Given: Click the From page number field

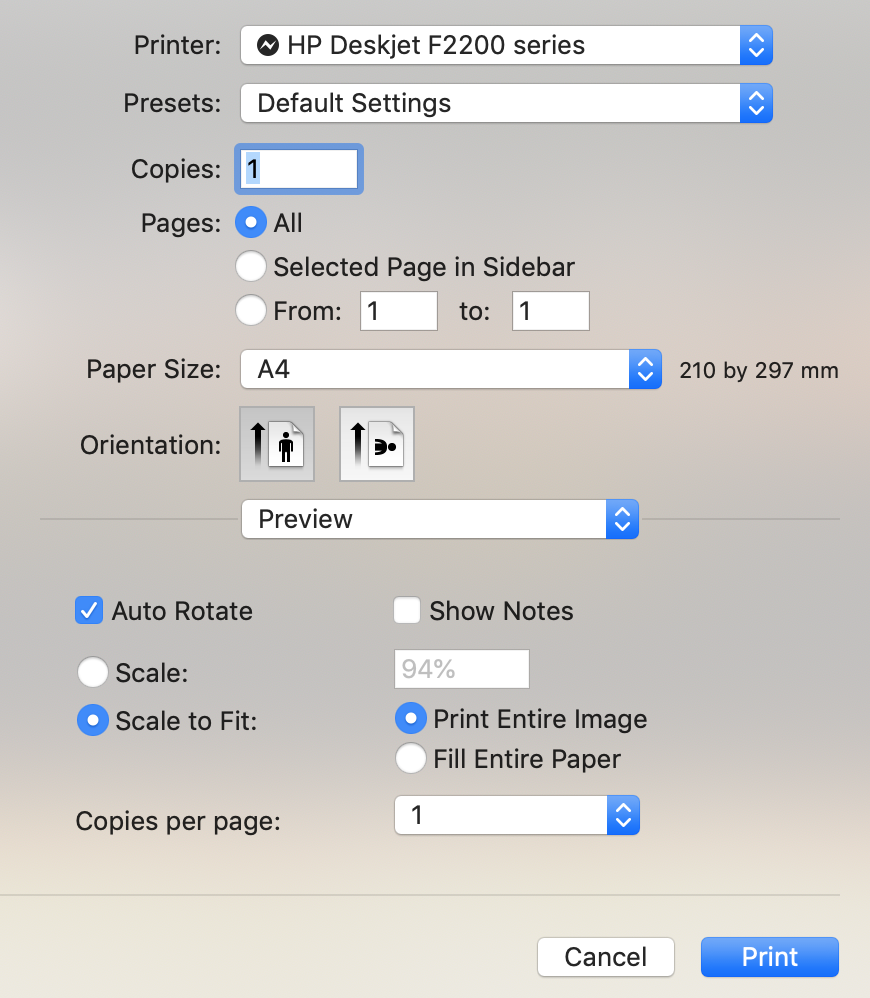Looking at the screenshot, I should coord(399,311).
